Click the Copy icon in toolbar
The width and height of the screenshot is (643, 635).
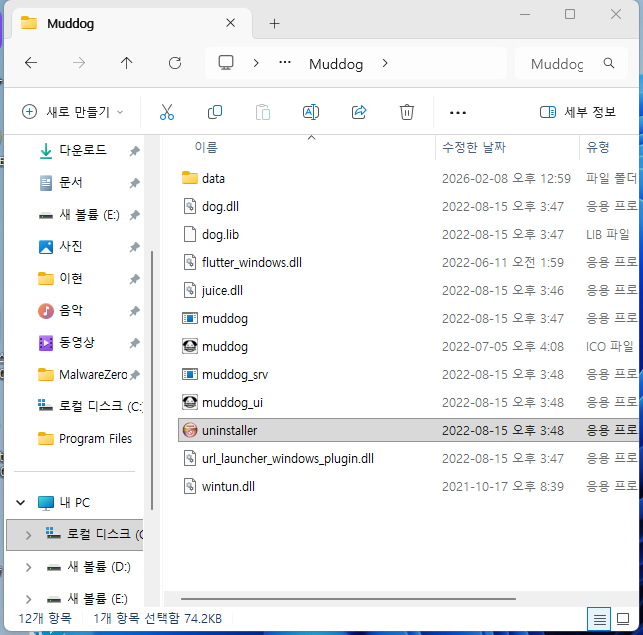[x=215, y=112]
